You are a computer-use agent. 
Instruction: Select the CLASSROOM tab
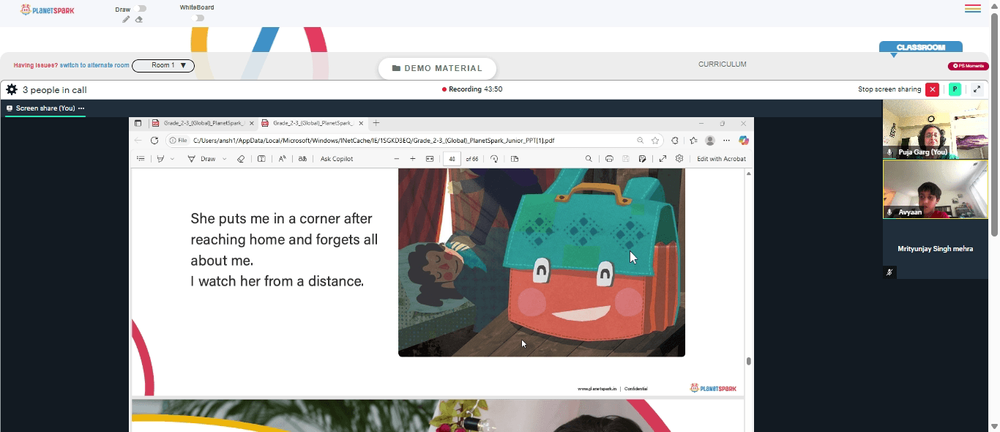920,47
